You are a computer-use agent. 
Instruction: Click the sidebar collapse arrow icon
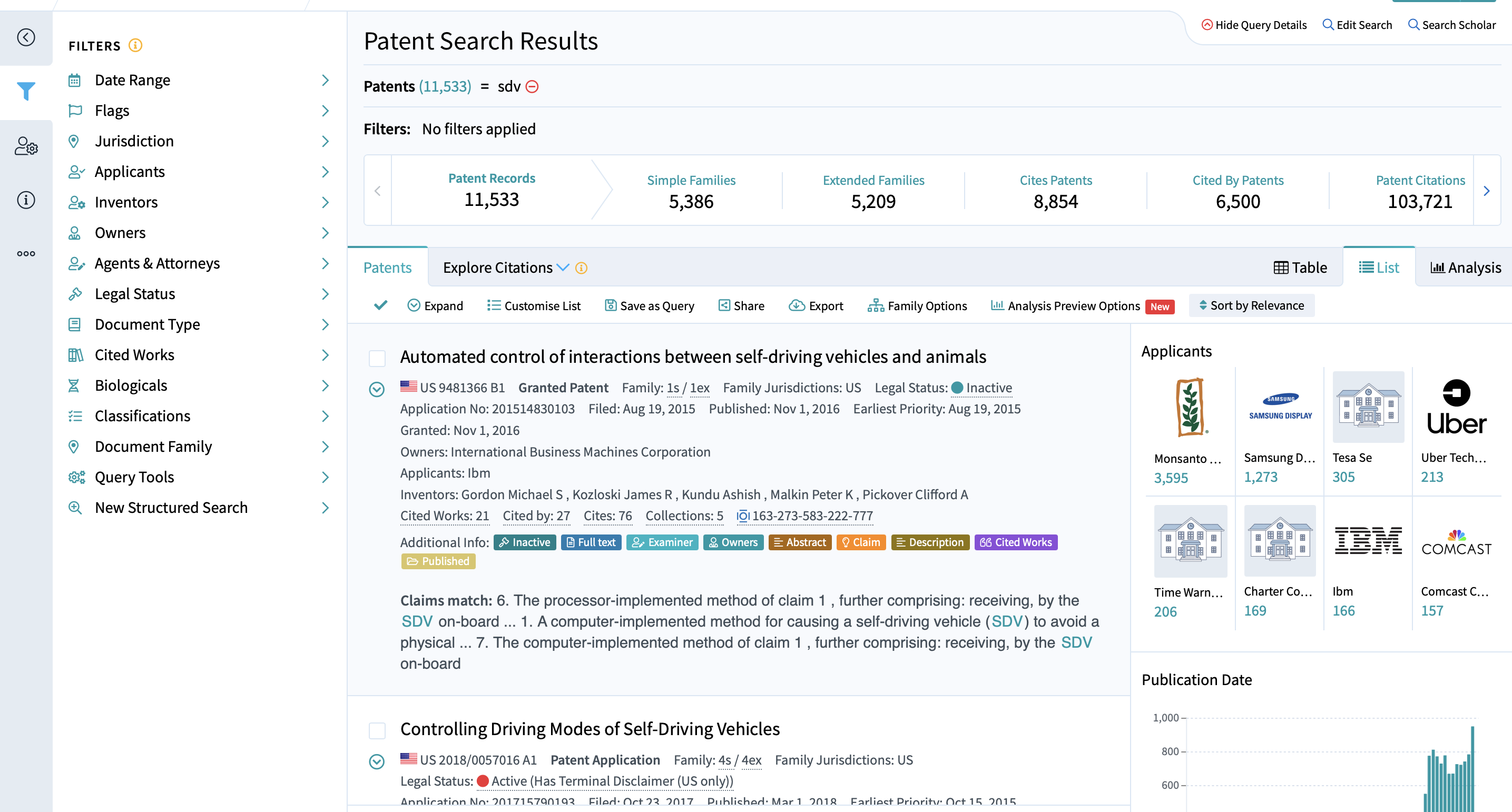pyautogui.click(x=26, y=37)
